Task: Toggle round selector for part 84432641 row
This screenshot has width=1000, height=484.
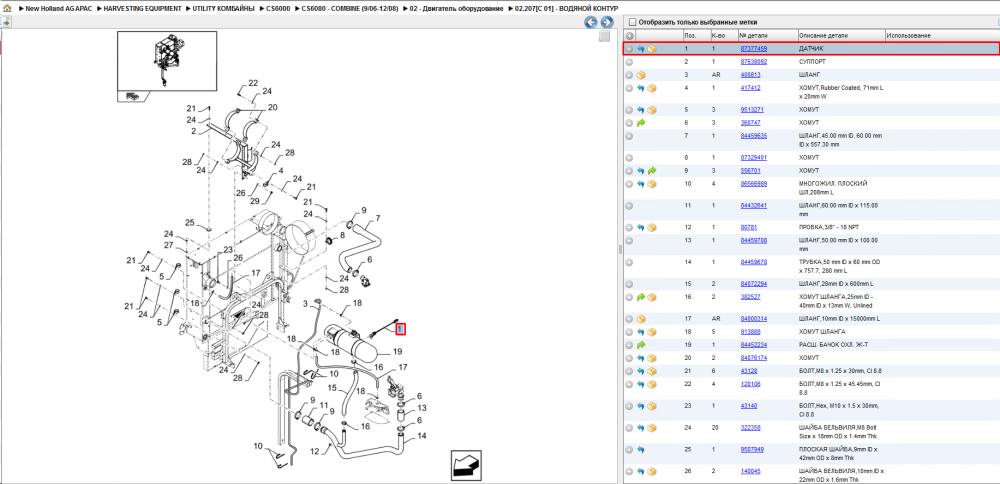Action: pos(629,205)
